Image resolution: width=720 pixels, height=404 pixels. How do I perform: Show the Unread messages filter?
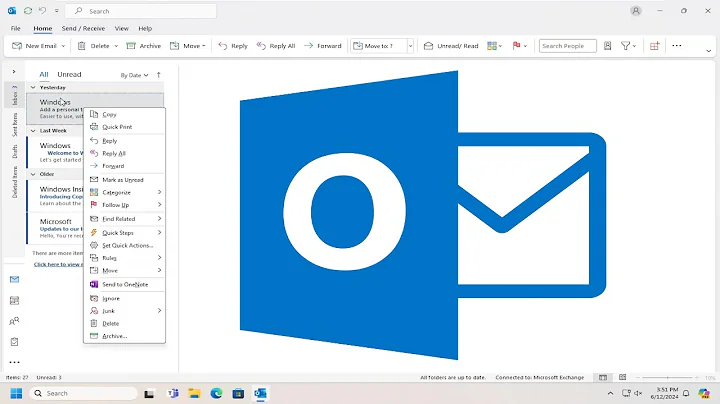point(69,74)
